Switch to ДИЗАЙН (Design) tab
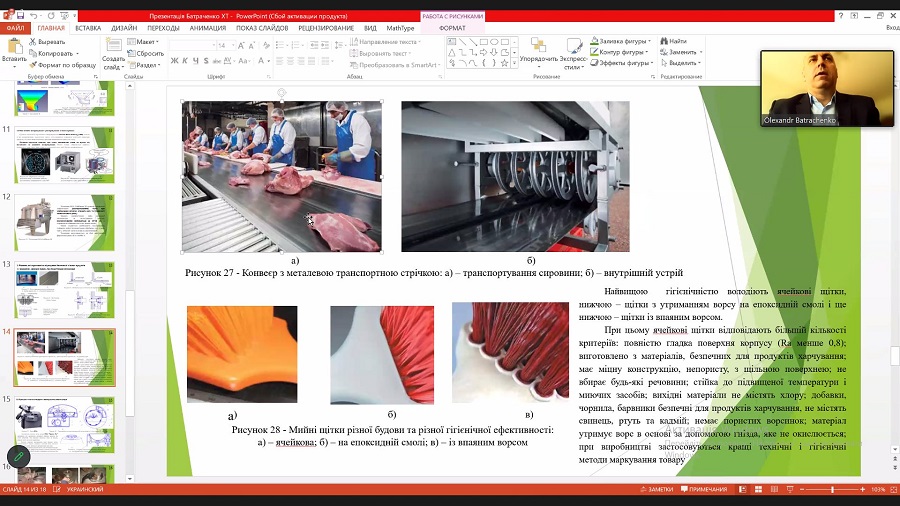This screenshot has height=506, width=900. point(124,28)
